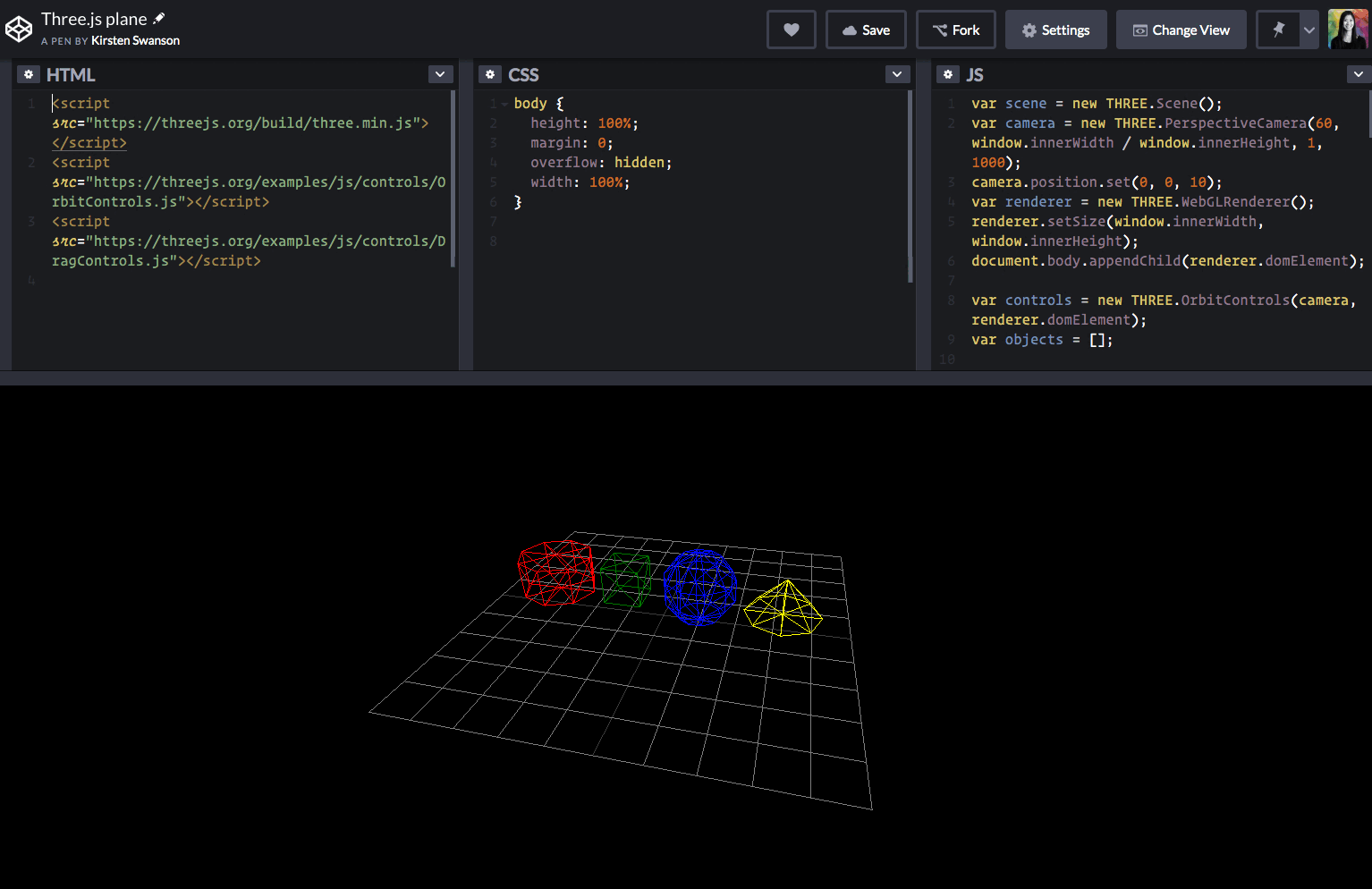The width and height of the screenshot is (1372, 889).
Task: Click the red wireframe cube
Action: click(556, 572)
